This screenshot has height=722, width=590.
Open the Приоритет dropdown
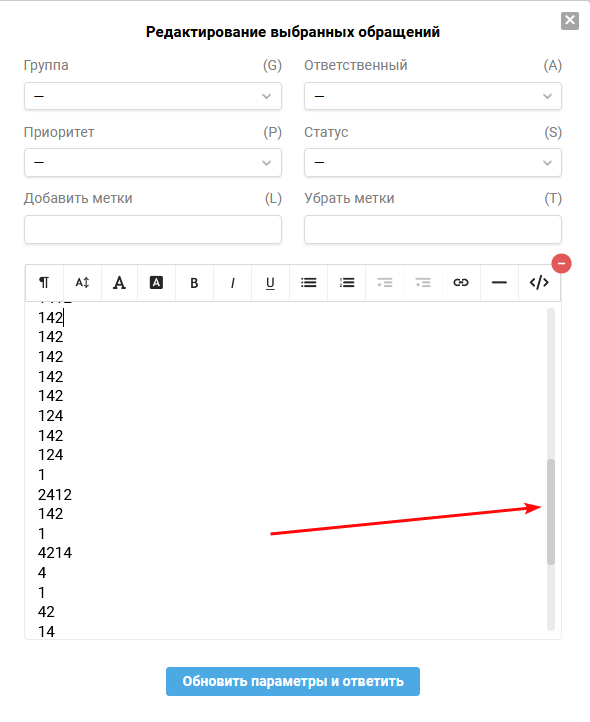(x=153, y=163)
